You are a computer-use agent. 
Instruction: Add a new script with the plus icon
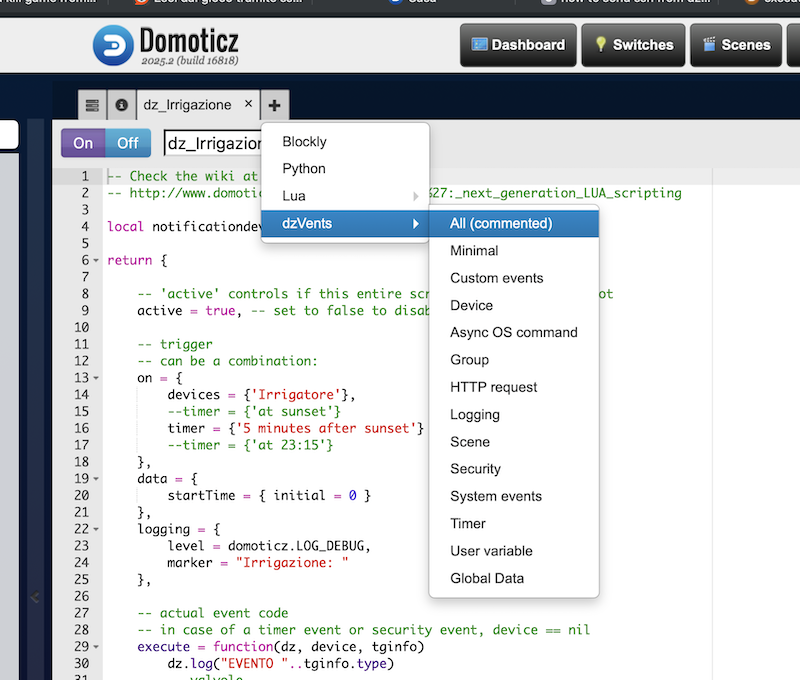(274, 105)
